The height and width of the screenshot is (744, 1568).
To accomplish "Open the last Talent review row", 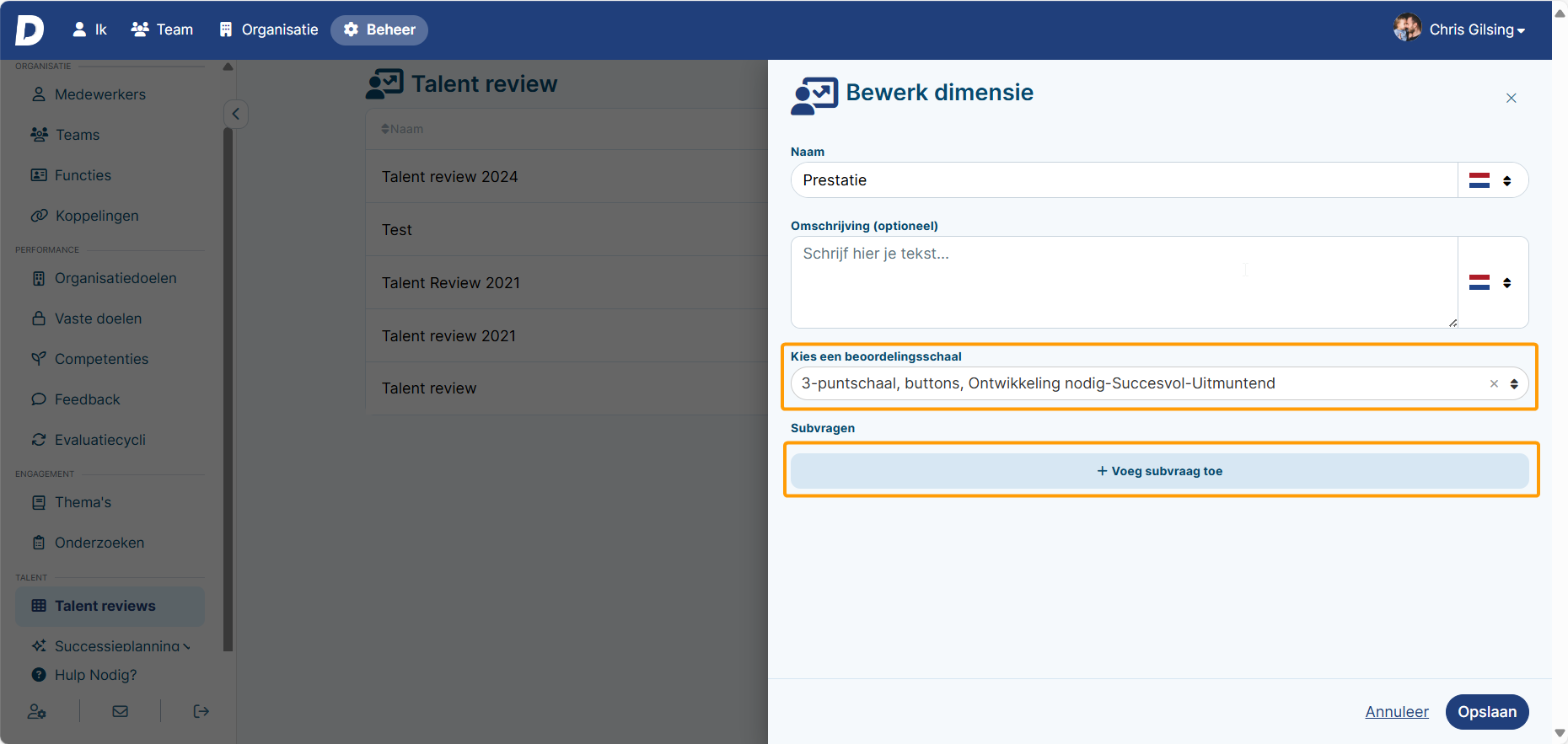I will click(x=567, y=388).
